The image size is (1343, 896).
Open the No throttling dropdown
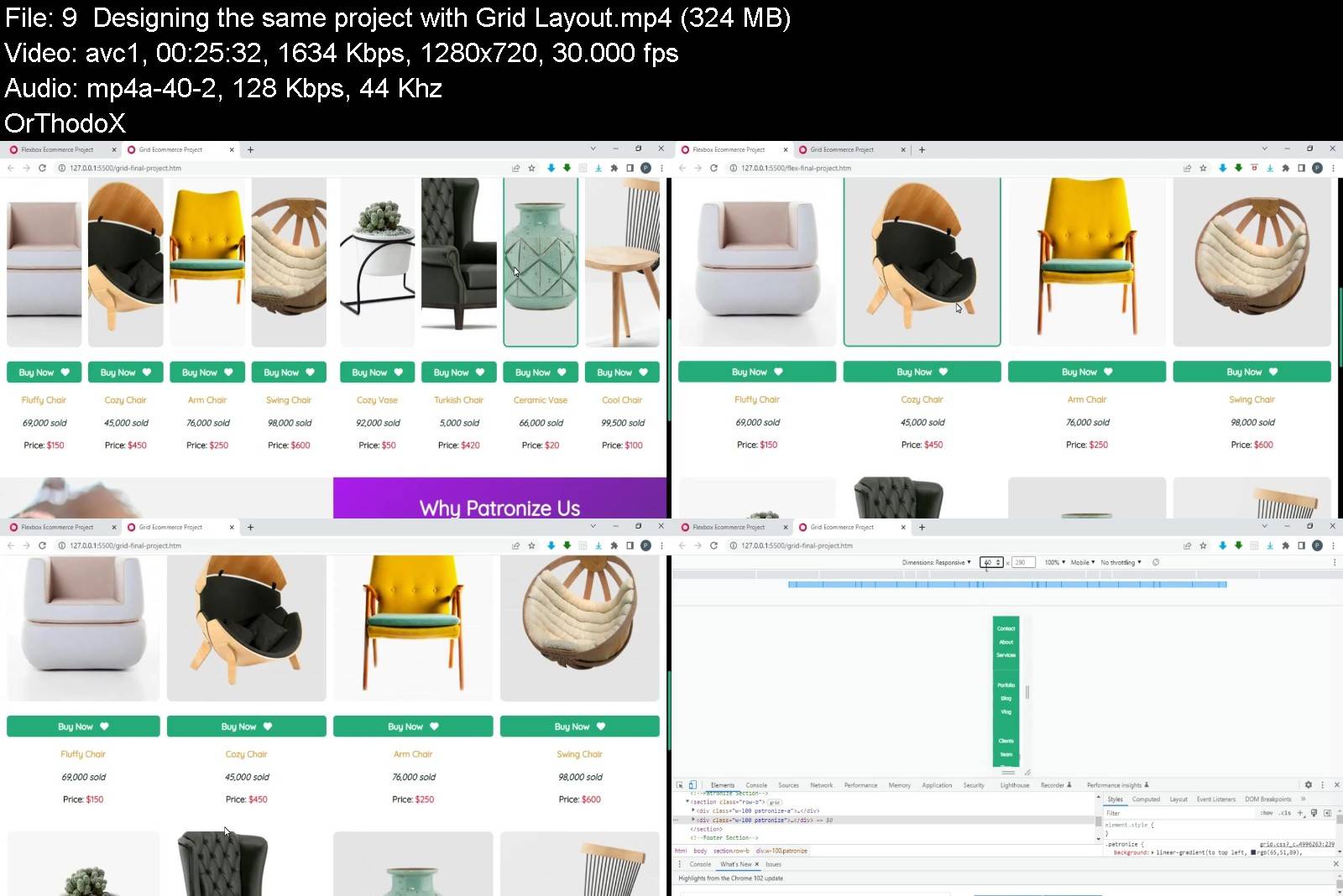point(1121,562)
